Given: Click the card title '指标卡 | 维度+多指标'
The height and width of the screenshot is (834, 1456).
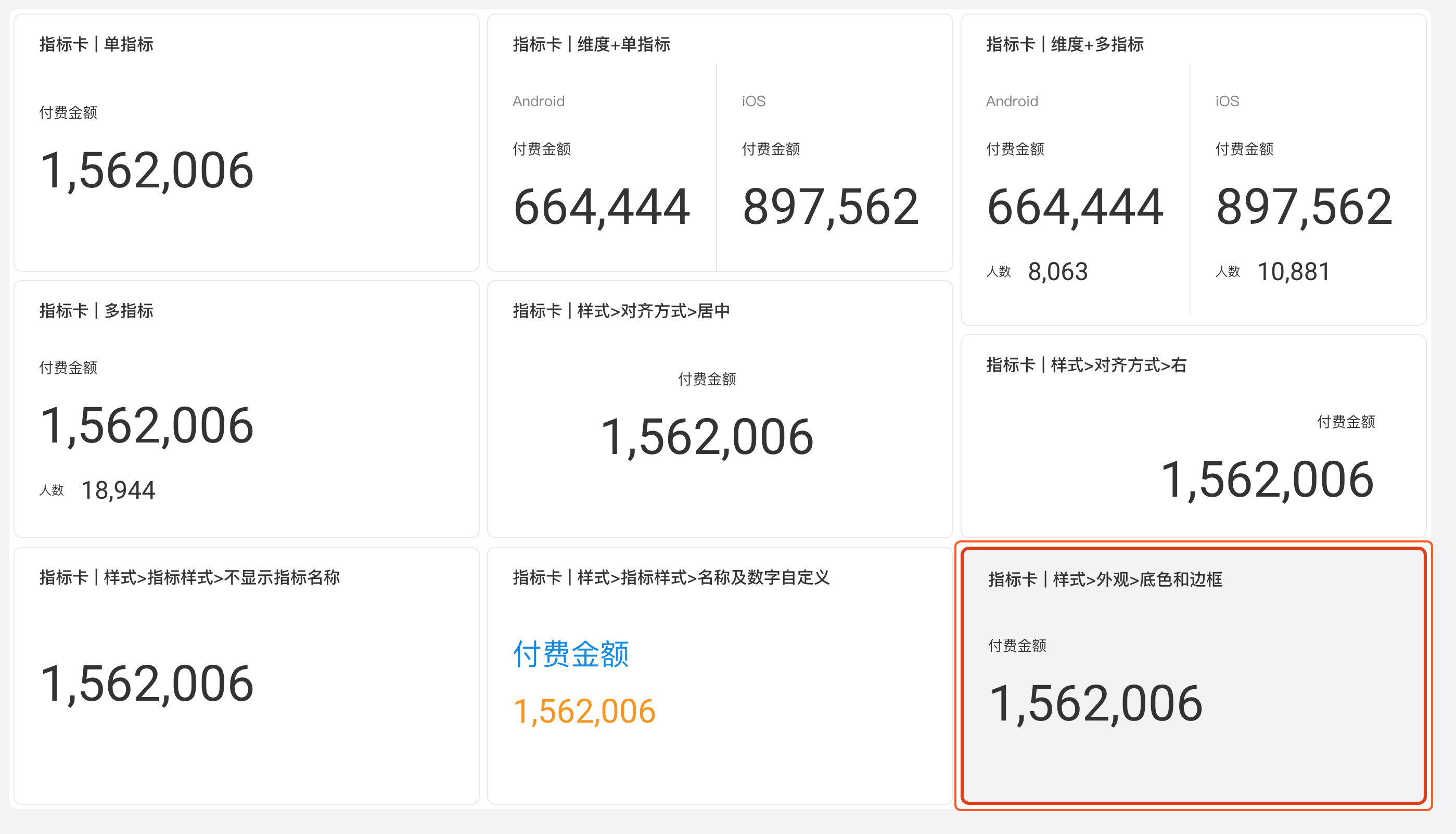Looking at the screenshot, I should (x=1065, y=44).
